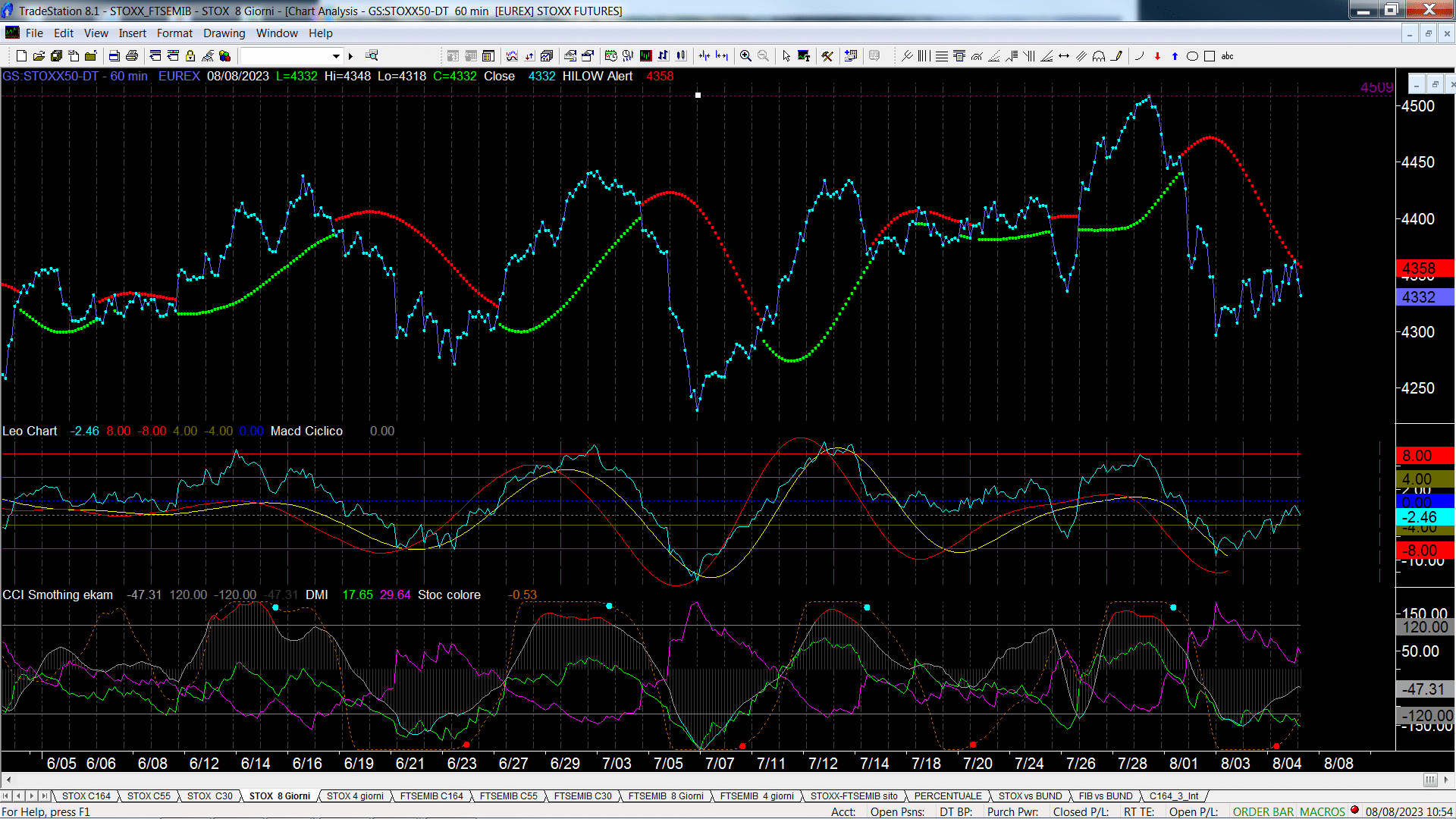This screenshot has width=1456, height=819.
Task: Click the Leo Chart indicator label
Action: (30, 431)
